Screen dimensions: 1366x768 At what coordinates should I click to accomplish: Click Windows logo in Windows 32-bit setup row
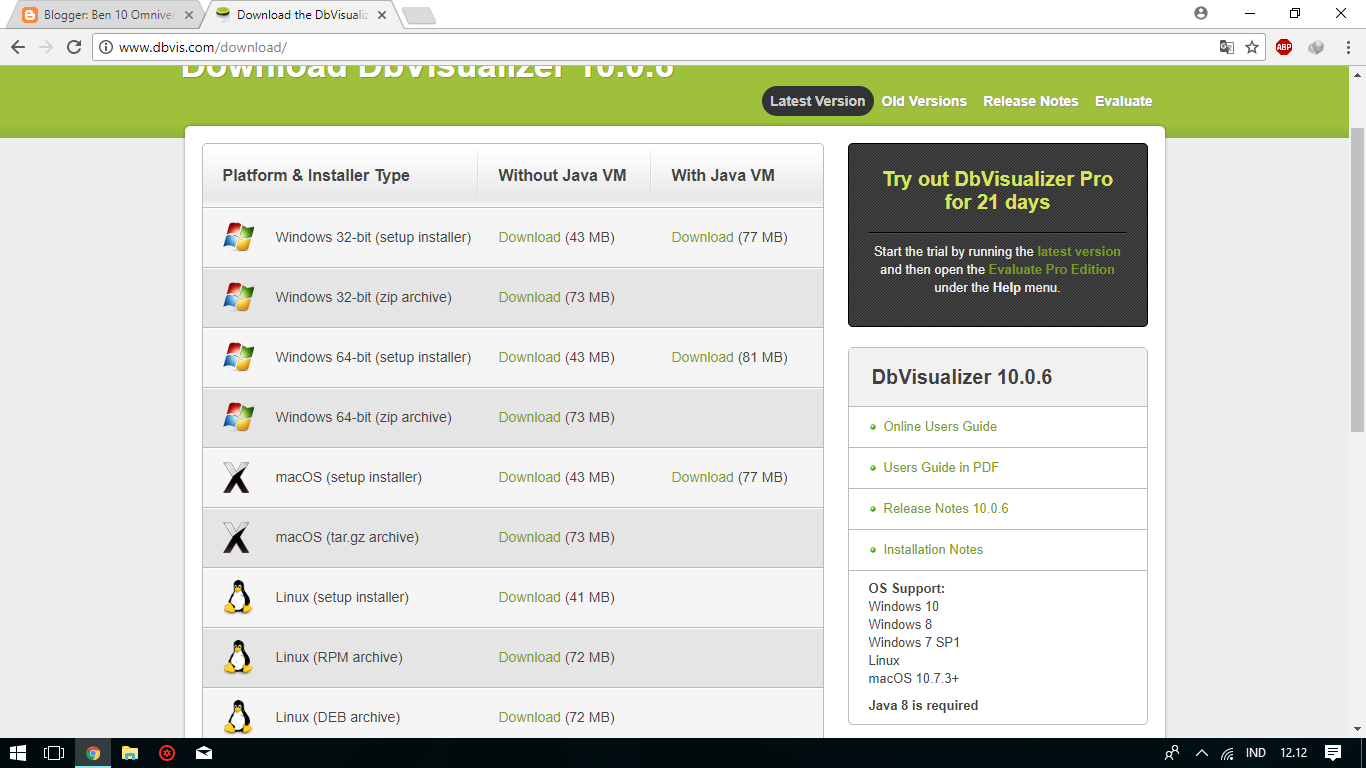238,237
